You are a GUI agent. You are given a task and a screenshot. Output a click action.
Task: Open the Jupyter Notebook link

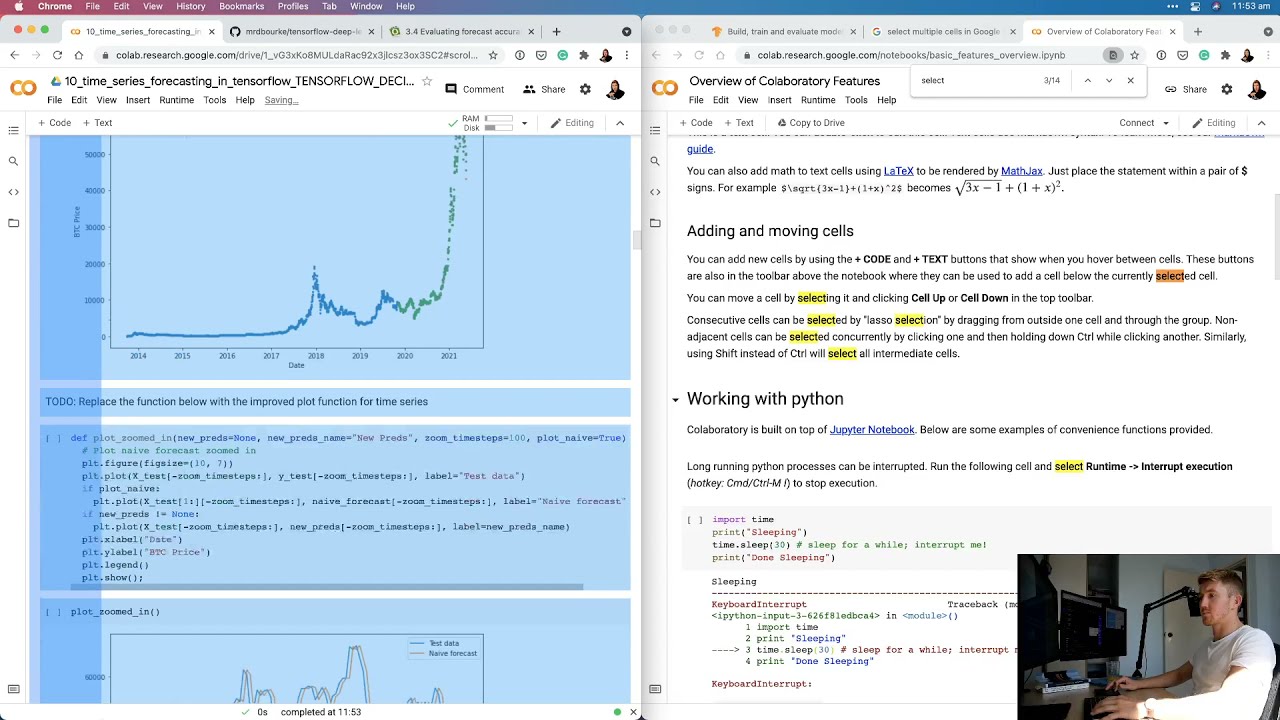tap(872, 430)
